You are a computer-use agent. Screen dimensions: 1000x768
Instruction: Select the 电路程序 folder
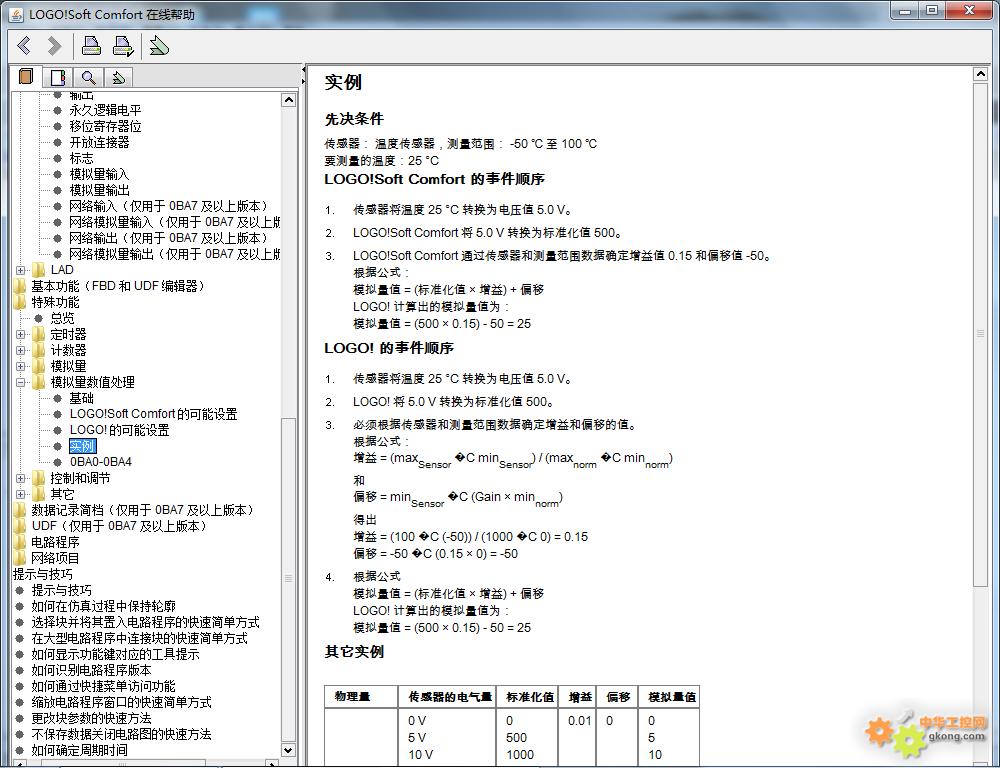pos(55,542)
